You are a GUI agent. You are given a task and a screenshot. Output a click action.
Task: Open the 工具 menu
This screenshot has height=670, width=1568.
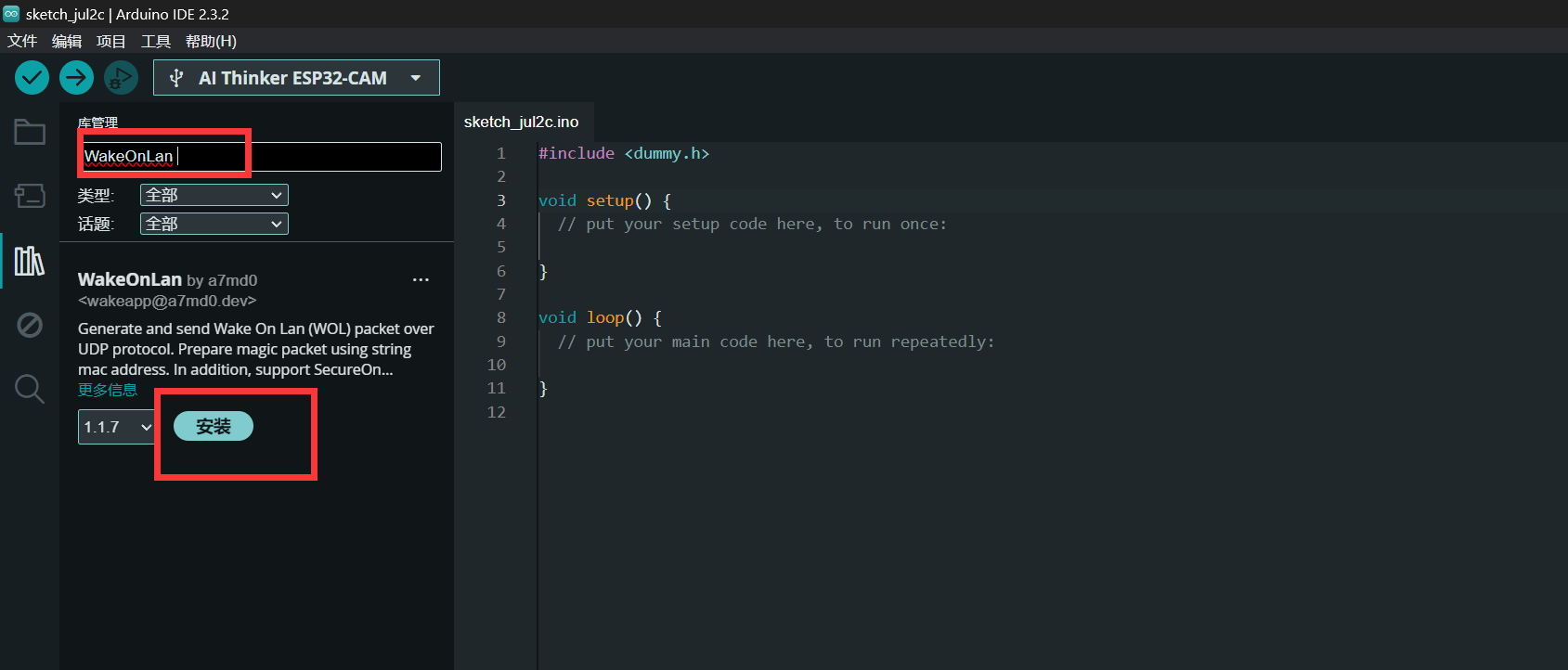pos(156,41)
